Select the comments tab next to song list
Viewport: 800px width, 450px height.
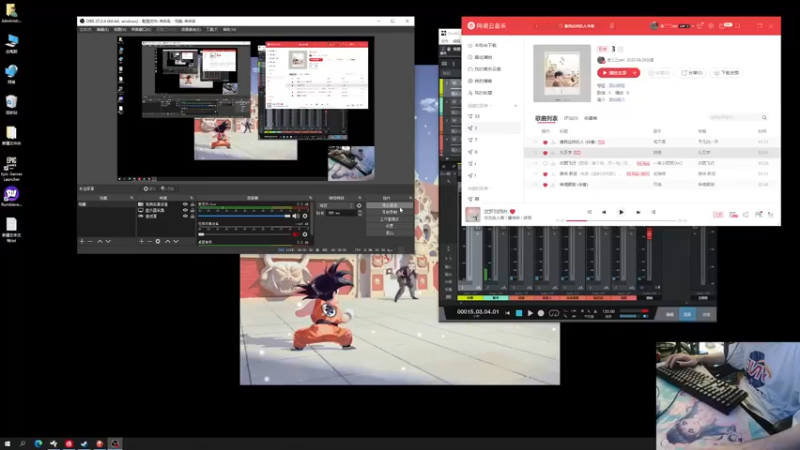coord(571,118)
